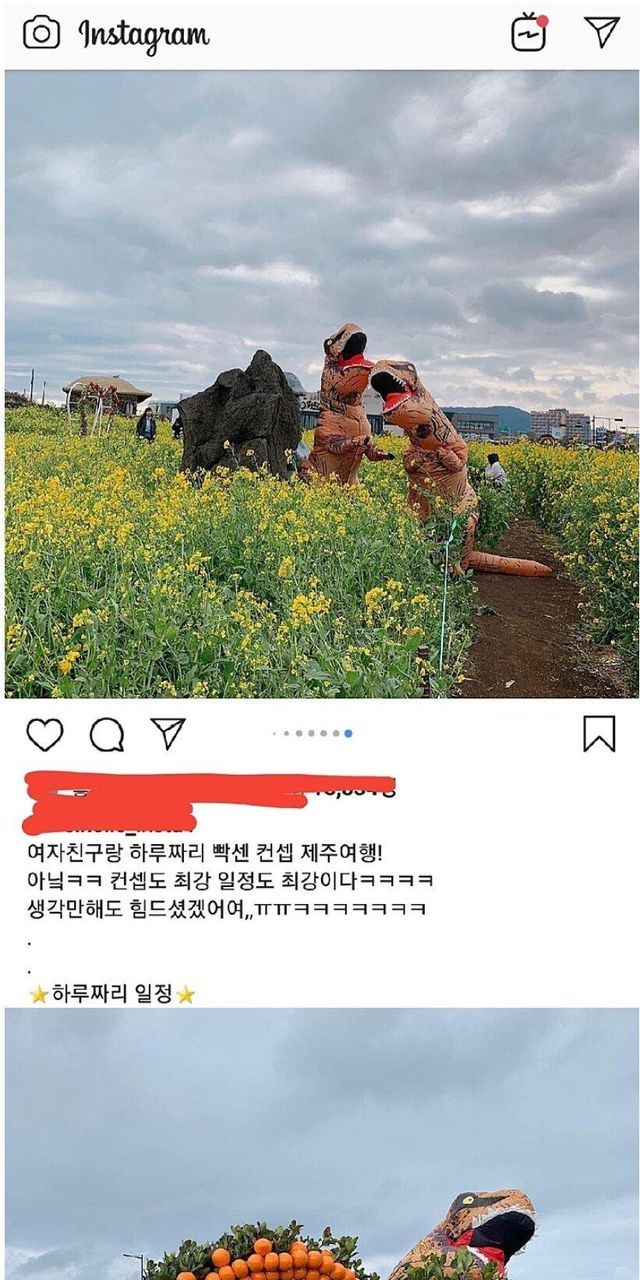Tap the starred 하루짜리 일정 heading
The width and height of the screenshot is (640, 1280).
pyautogui.click(x=112, y=994)
